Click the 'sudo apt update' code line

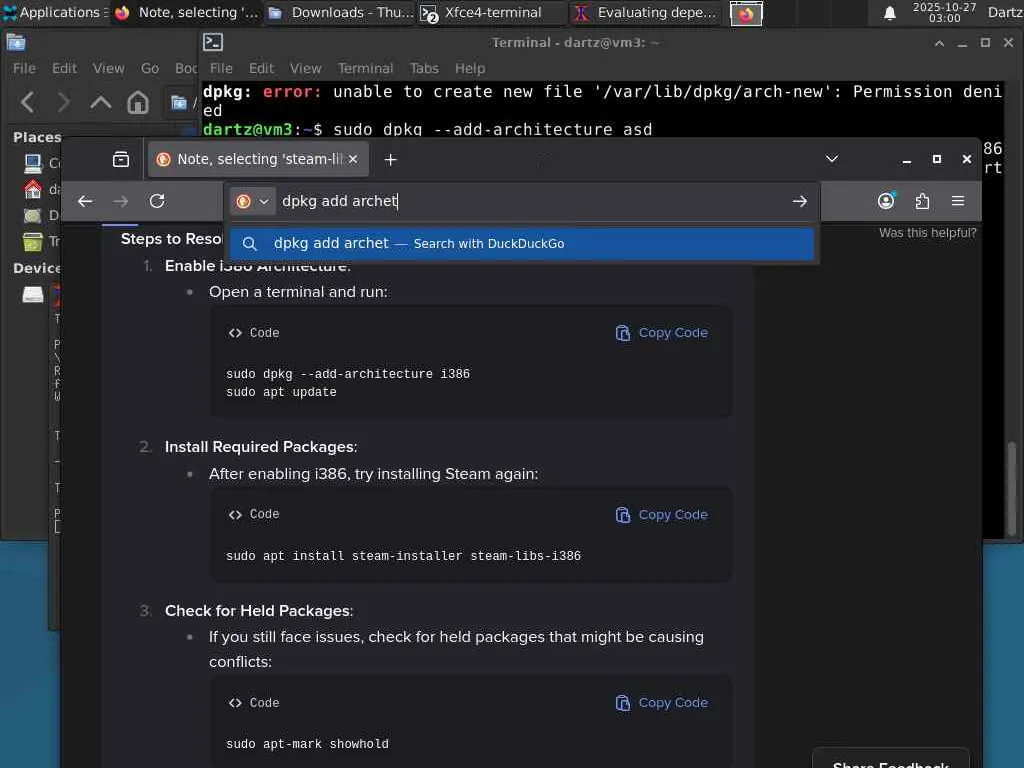point(281,392)
